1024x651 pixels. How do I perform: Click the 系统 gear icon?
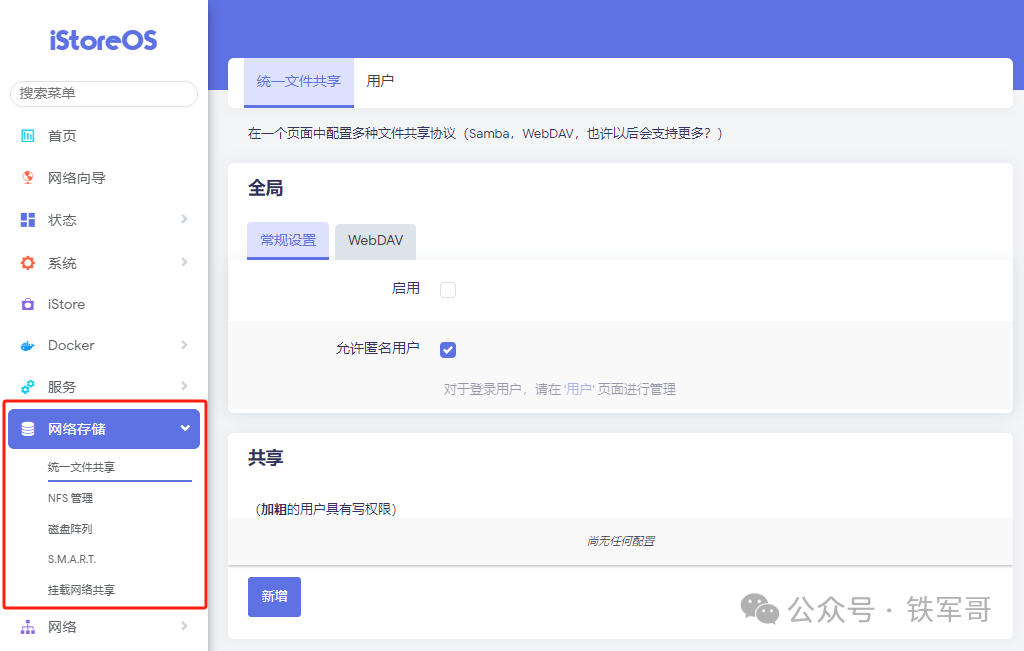pos(27,262)
